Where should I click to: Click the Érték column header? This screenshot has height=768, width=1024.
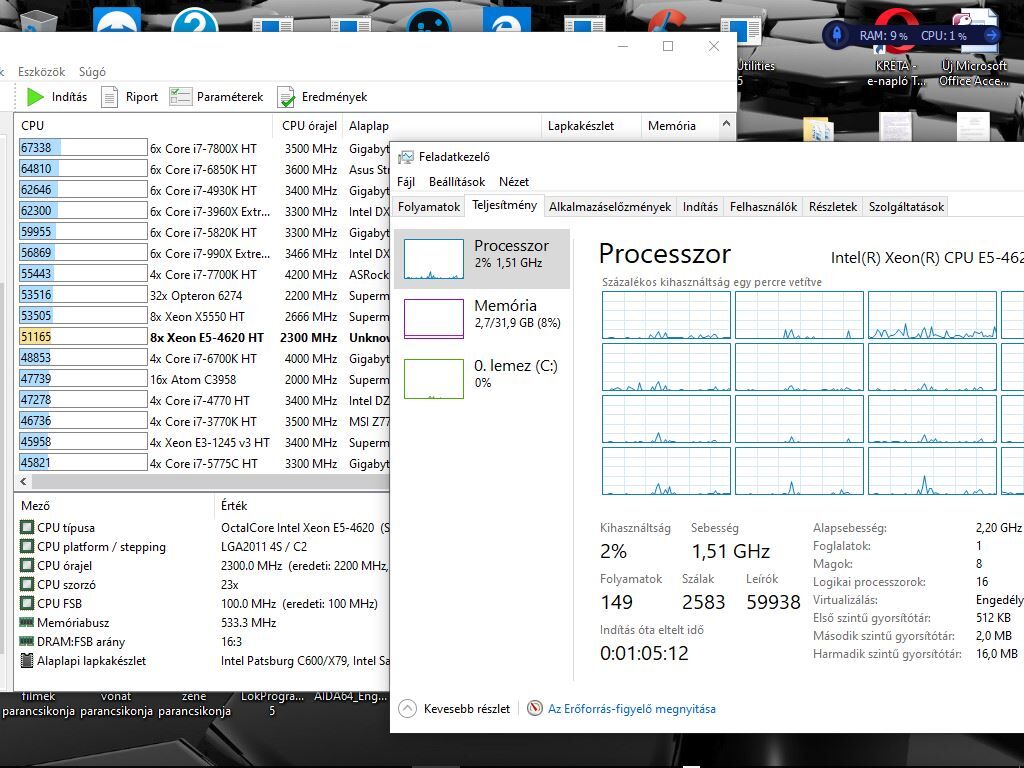302,505
